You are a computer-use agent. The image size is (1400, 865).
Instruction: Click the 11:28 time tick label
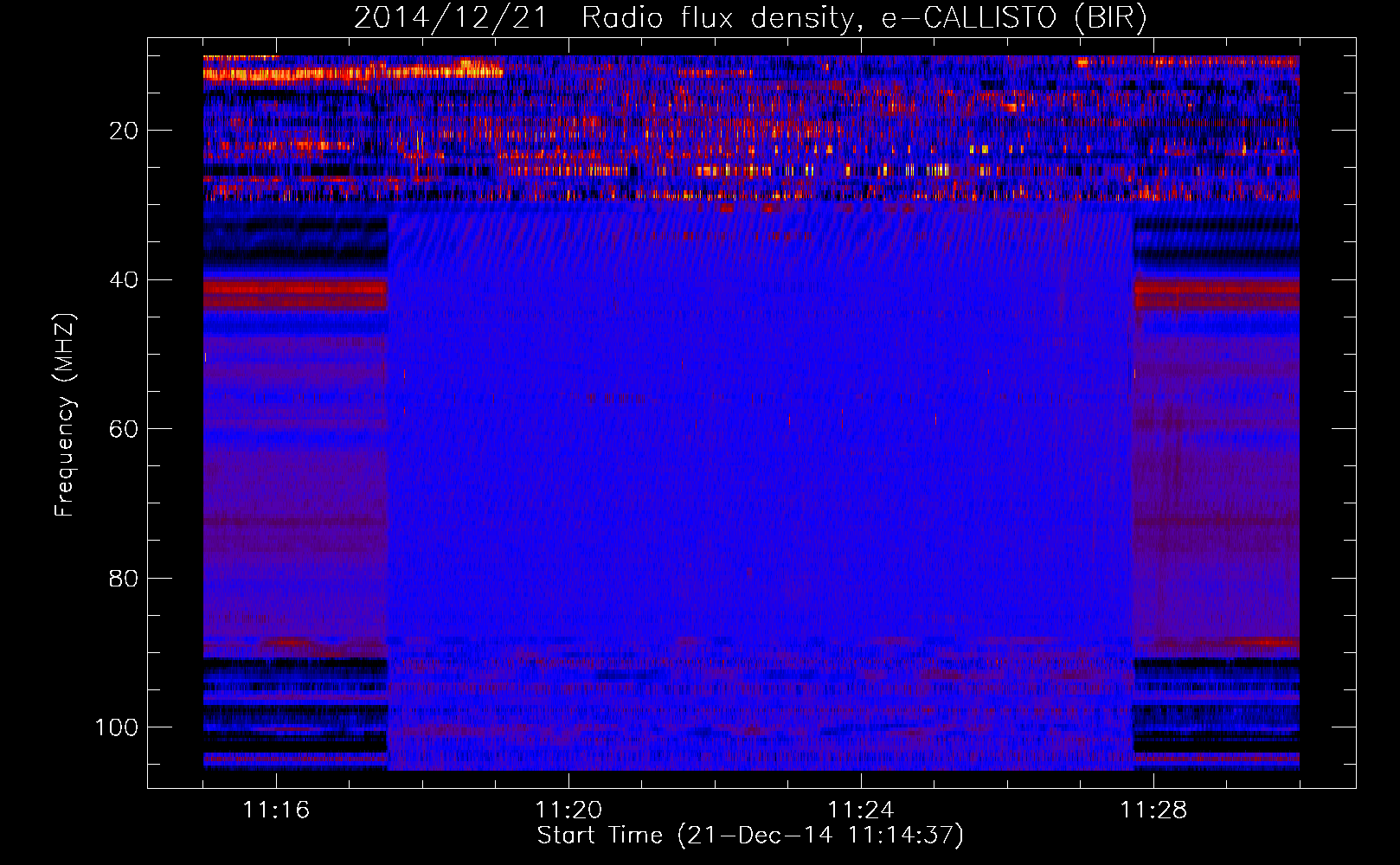(1153, 810)
